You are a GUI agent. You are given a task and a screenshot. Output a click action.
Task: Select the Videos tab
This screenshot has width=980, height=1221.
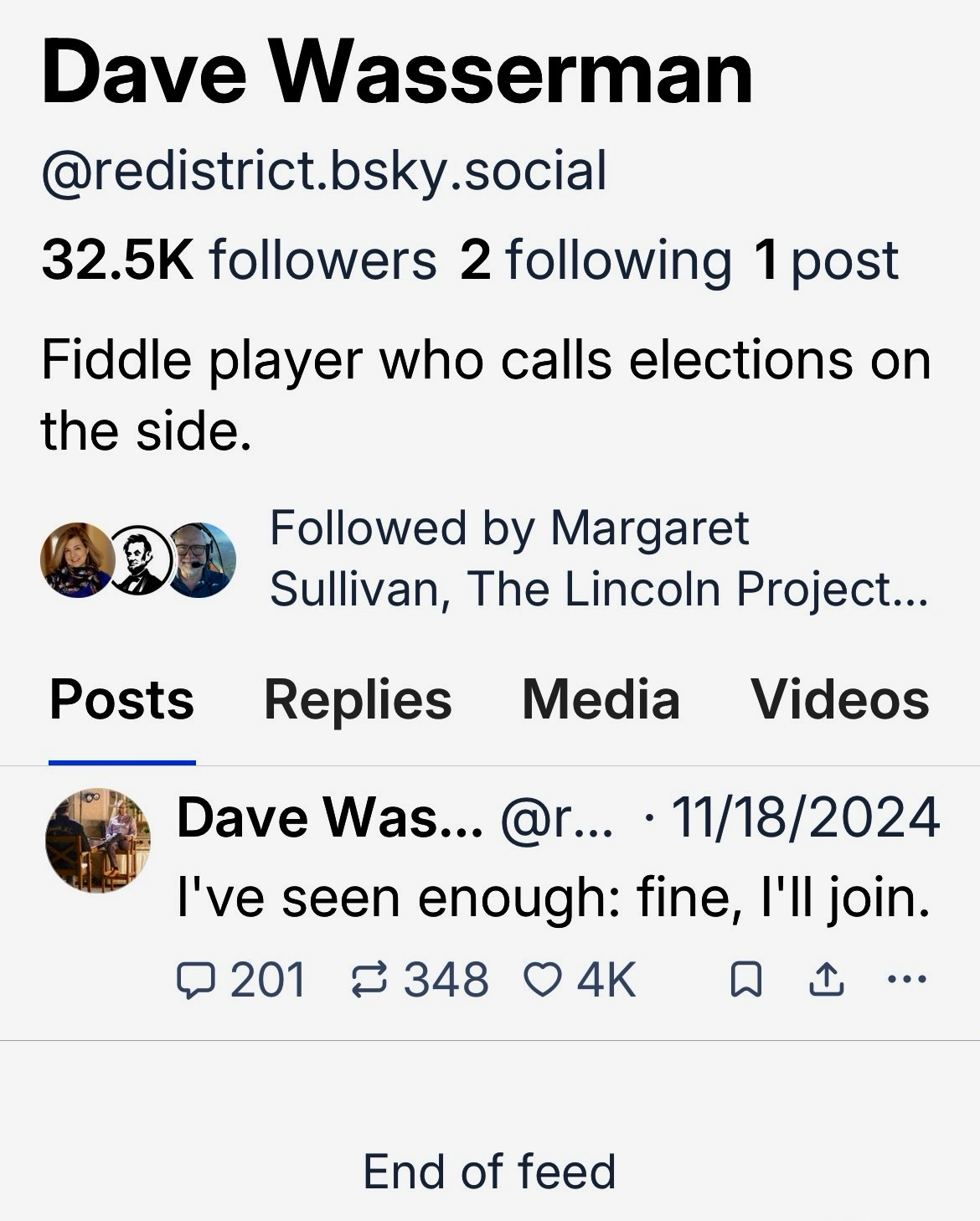point(840,700)
